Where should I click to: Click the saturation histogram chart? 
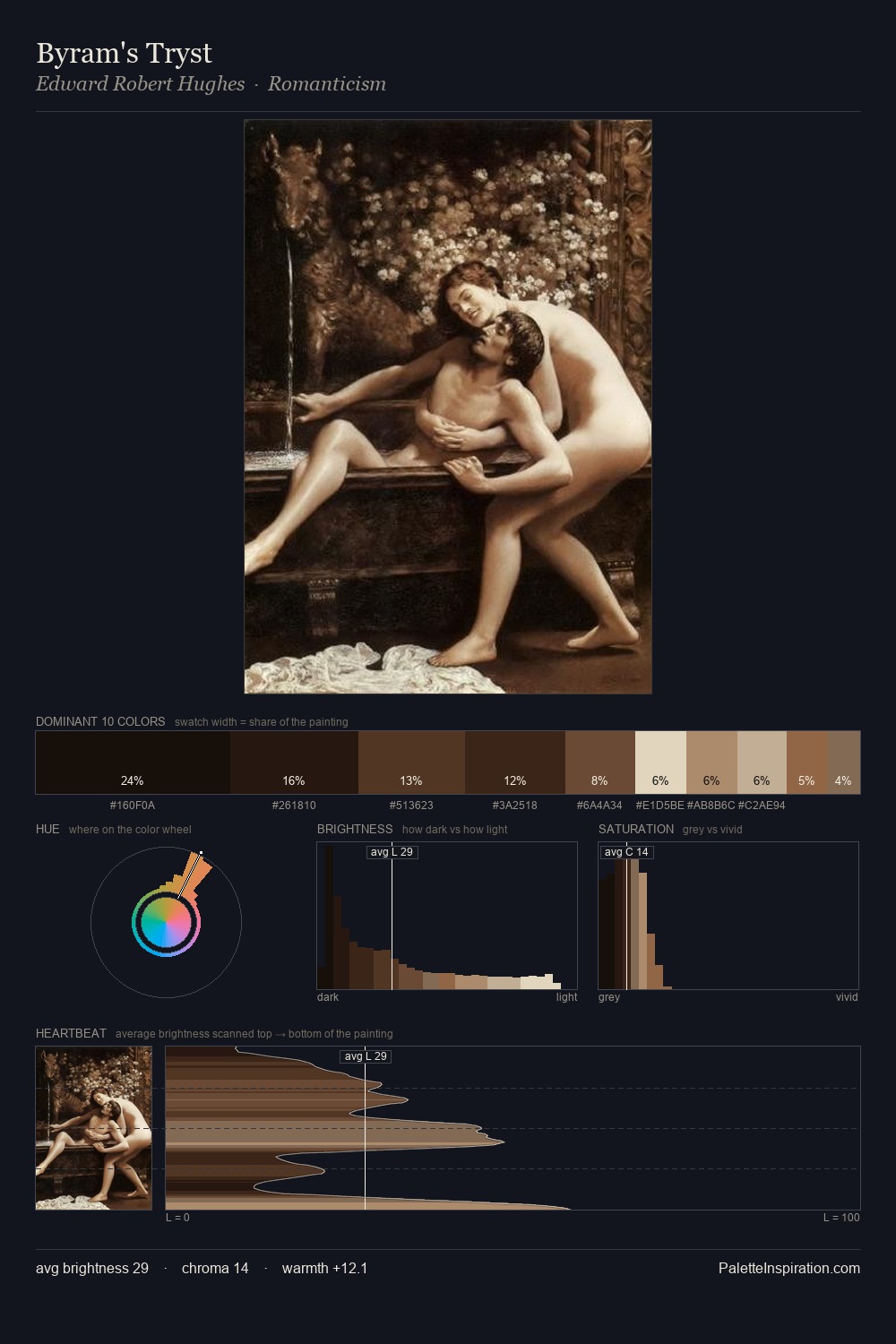click(x=728, y=916)
